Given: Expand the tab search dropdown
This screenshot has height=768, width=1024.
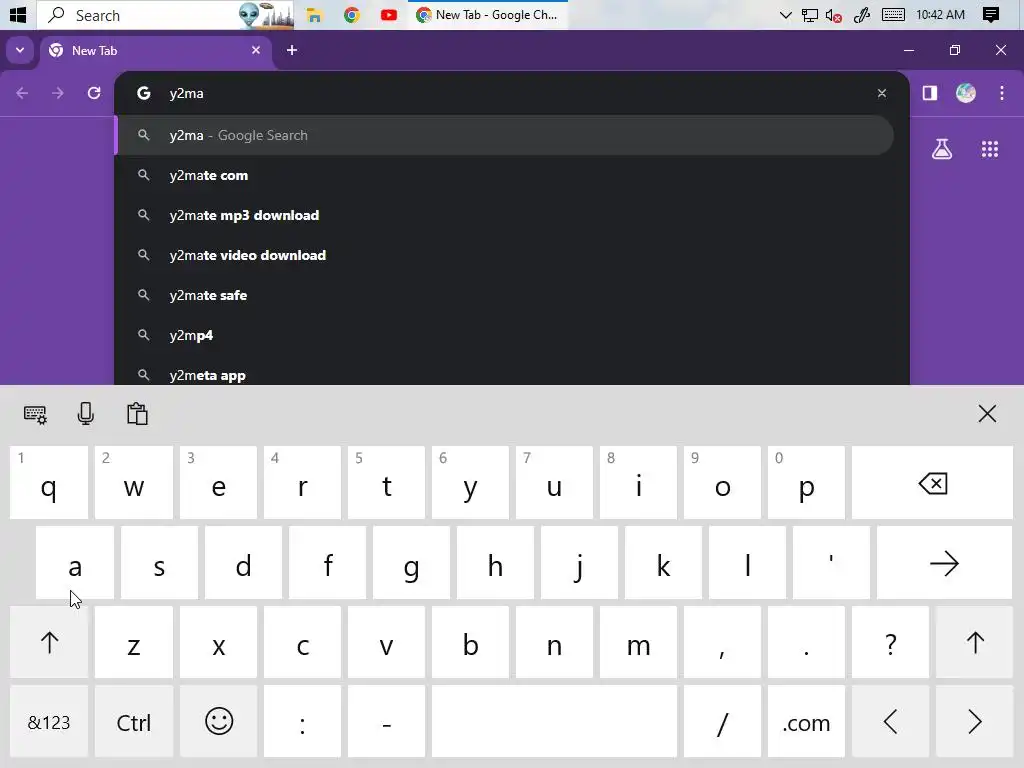Looking at the screenshot, I should click(x=20, y=50).
